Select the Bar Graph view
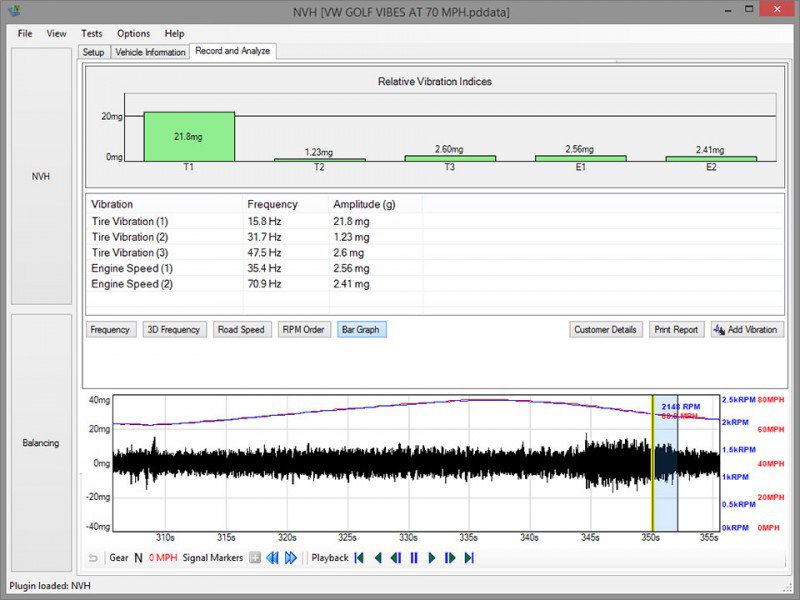The image size is (800, 600). tap(362, 329)
